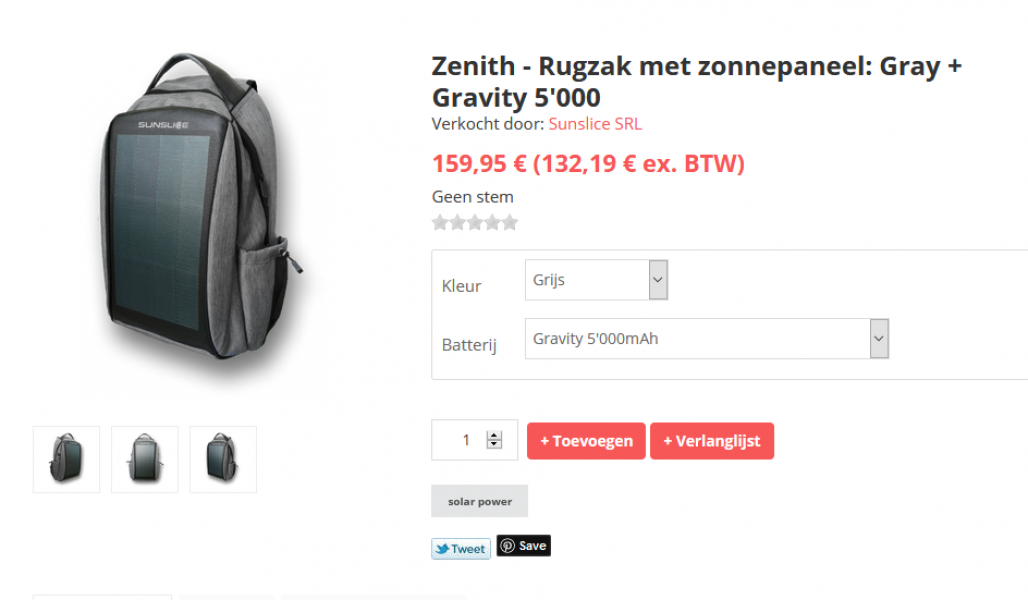
Task: Increase quantity with the up arrow
Action: pos(494,435)
